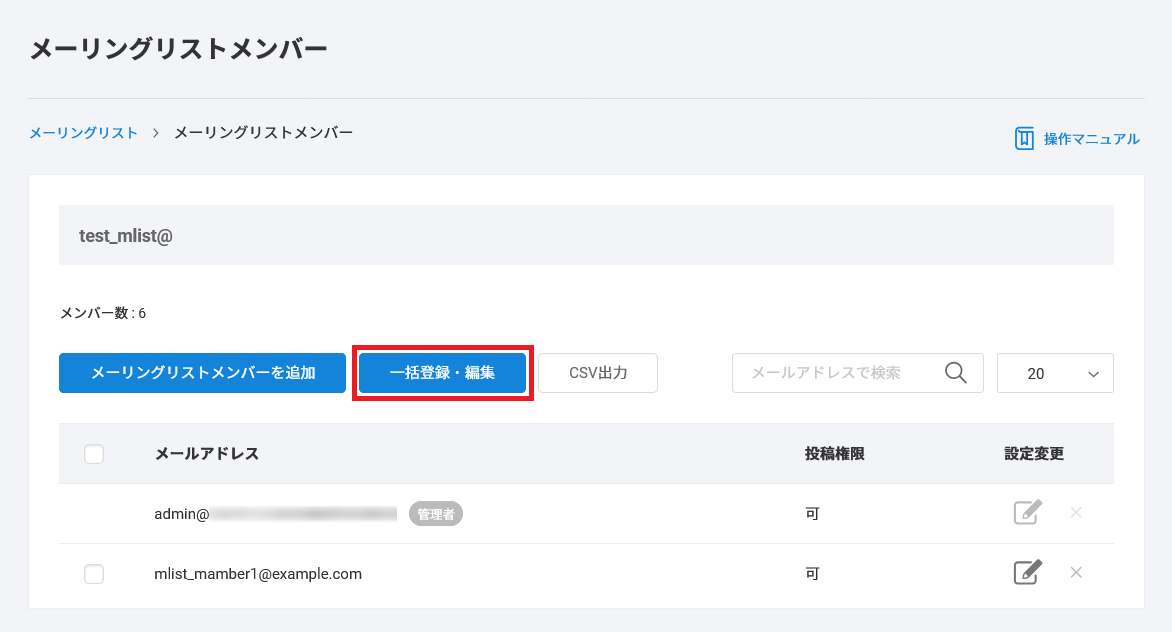Click the search magnifying glass icon
This screenshot has width=1172, height=632.
click(955, 373)
